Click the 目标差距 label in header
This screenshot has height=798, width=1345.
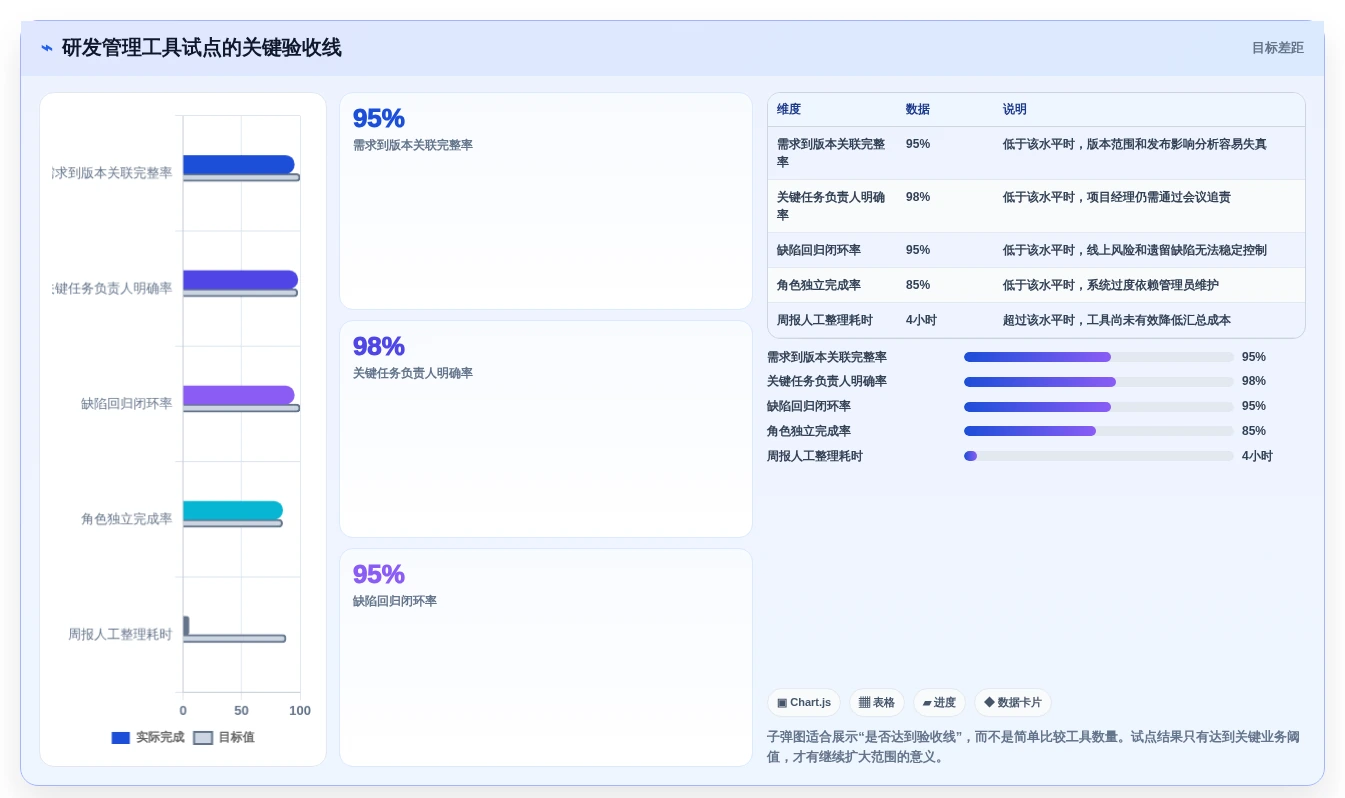pos(1277,48)
